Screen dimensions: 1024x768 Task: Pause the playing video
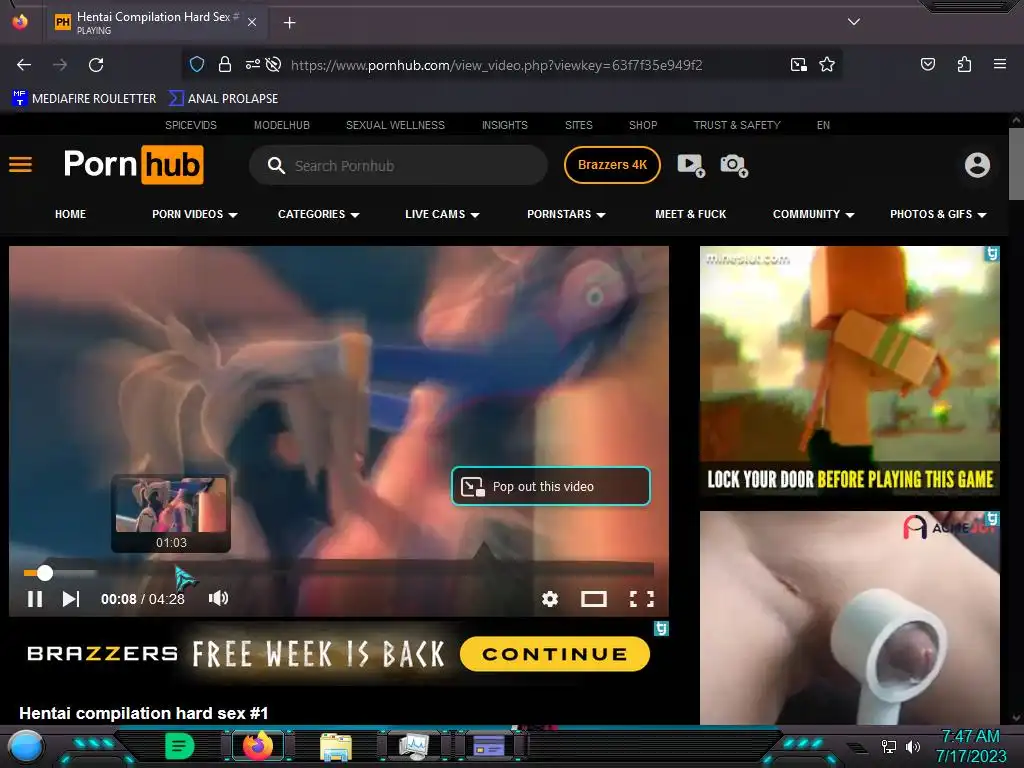pos(35,599)
